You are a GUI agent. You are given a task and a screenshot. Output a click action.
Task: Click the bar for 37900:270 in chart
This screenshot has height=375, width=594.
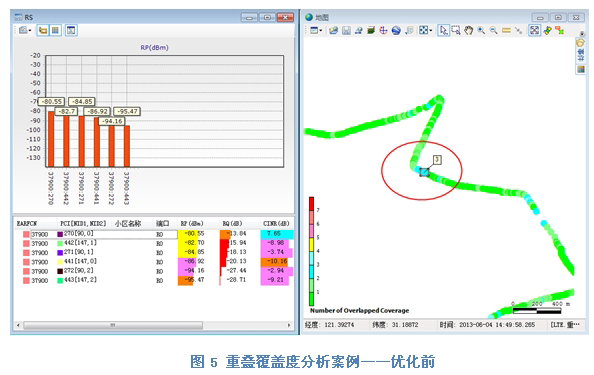[51, 139]
